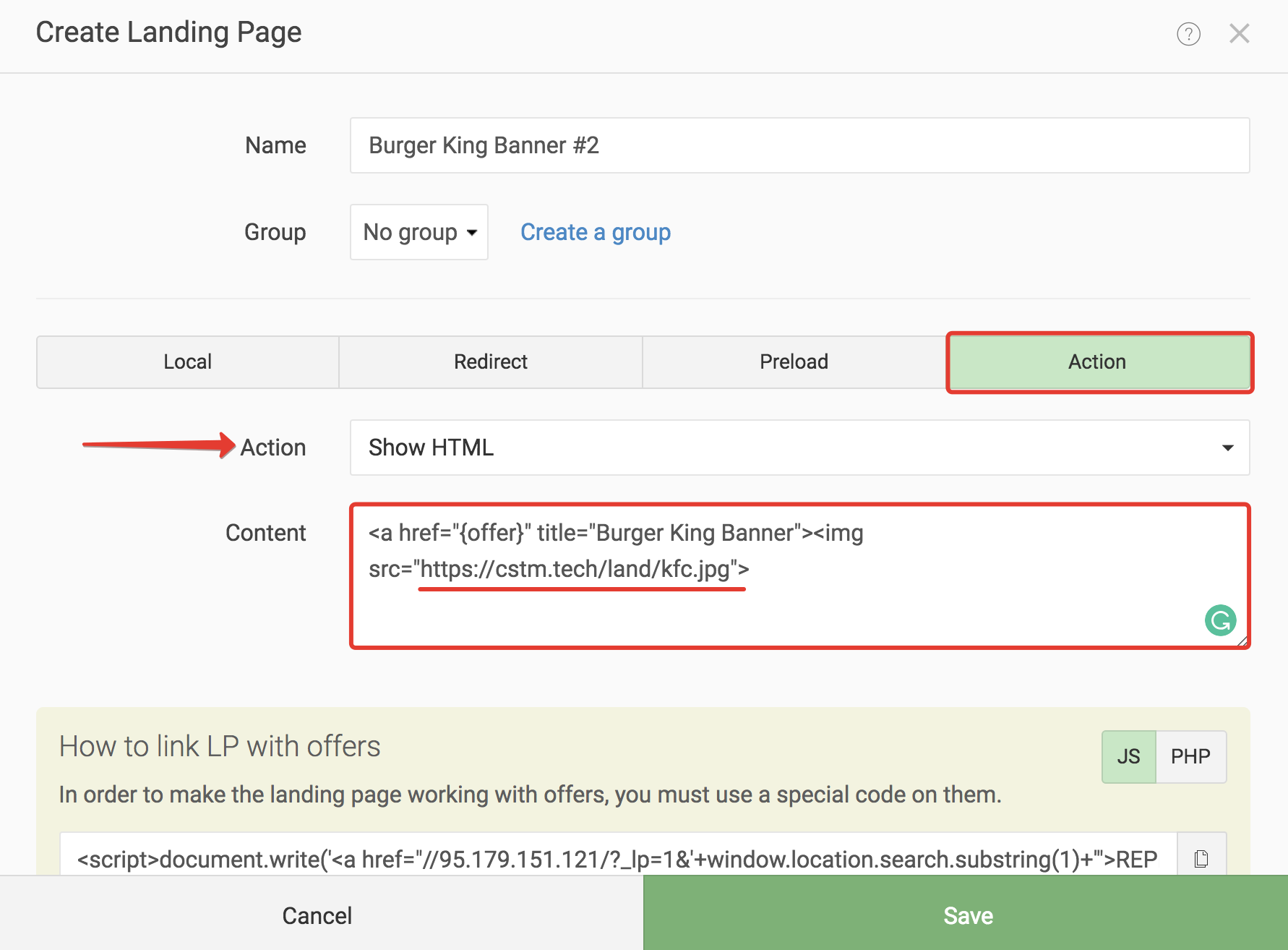The height and width of the screenshot is (950, 1288).
Task: Click the How to link LP with offers heading
Action: pyautogui.click(x=220, y=746)
